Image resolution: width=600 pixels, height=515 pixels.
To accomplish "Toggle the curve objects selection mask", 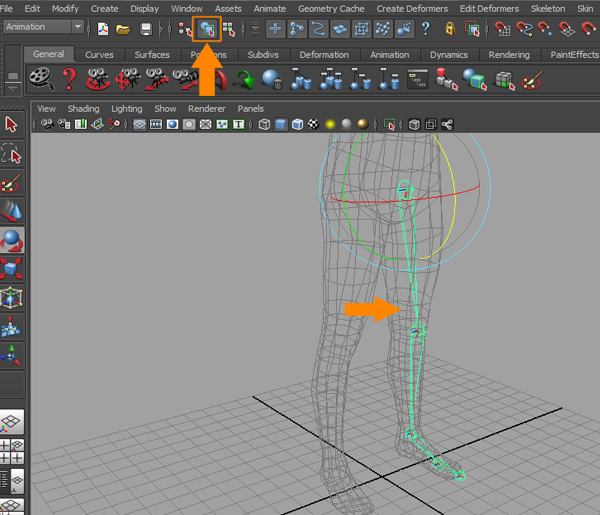I will click(x=318, y=29).
